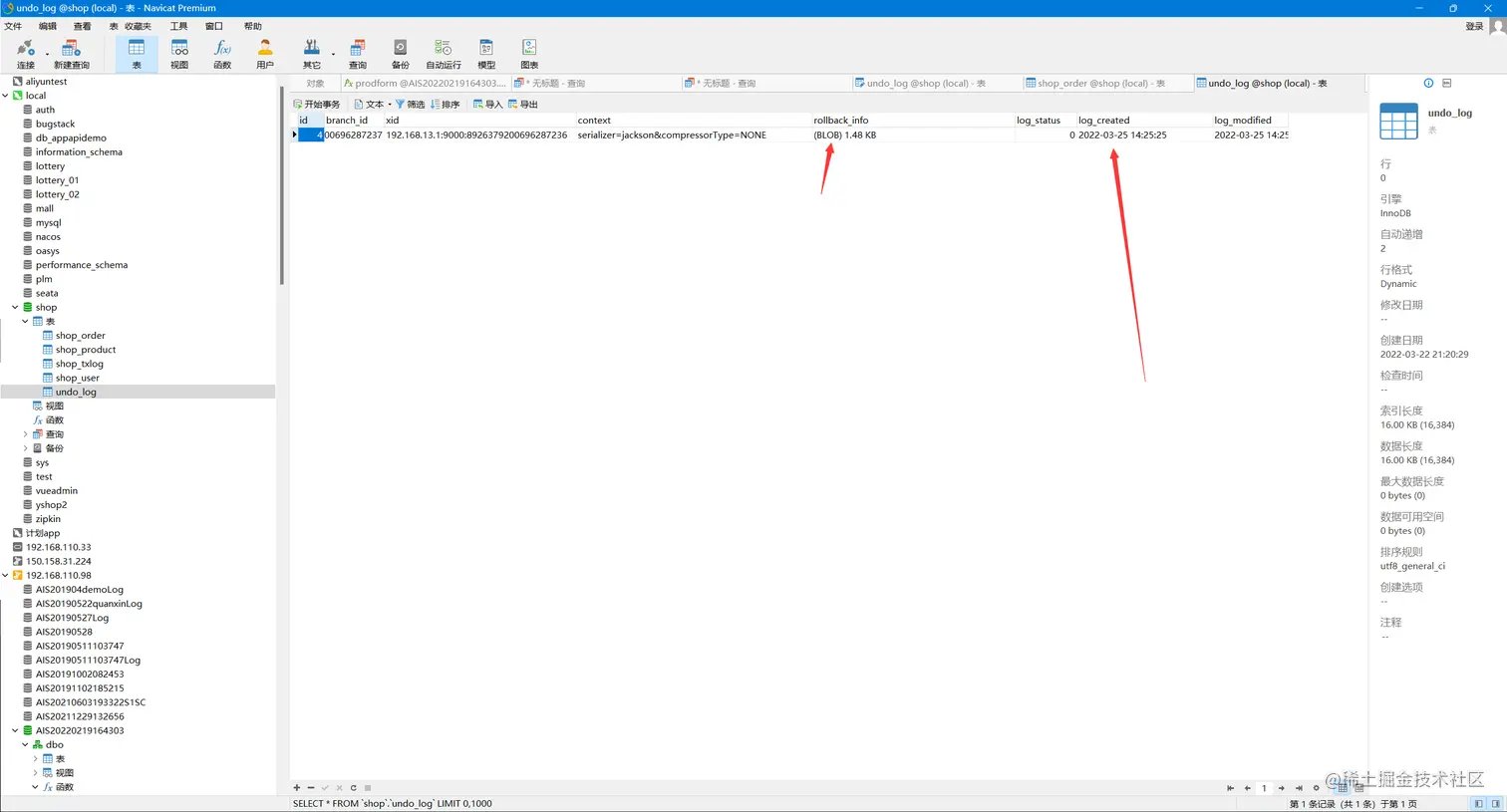Open the 用户 users toolbar icon
Screen dimensions: 1507x812
point(265,54)
